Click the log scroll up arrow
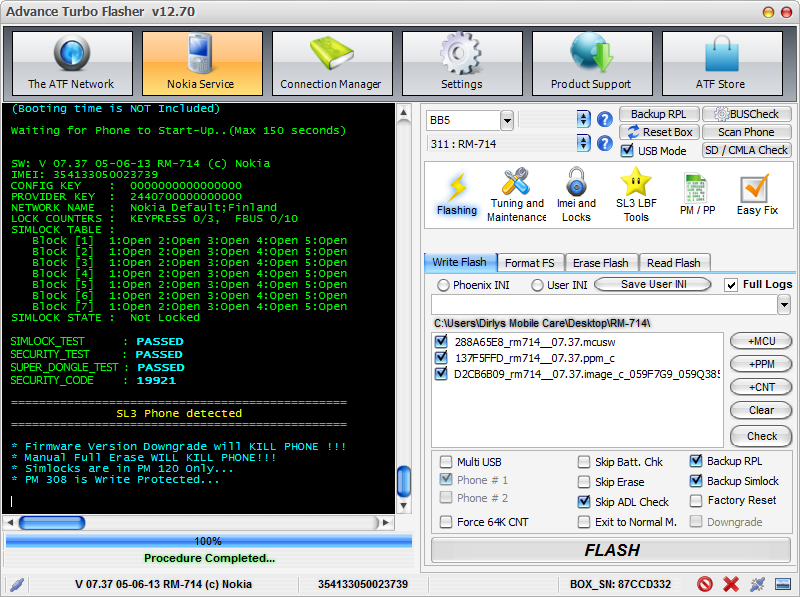 404,112
